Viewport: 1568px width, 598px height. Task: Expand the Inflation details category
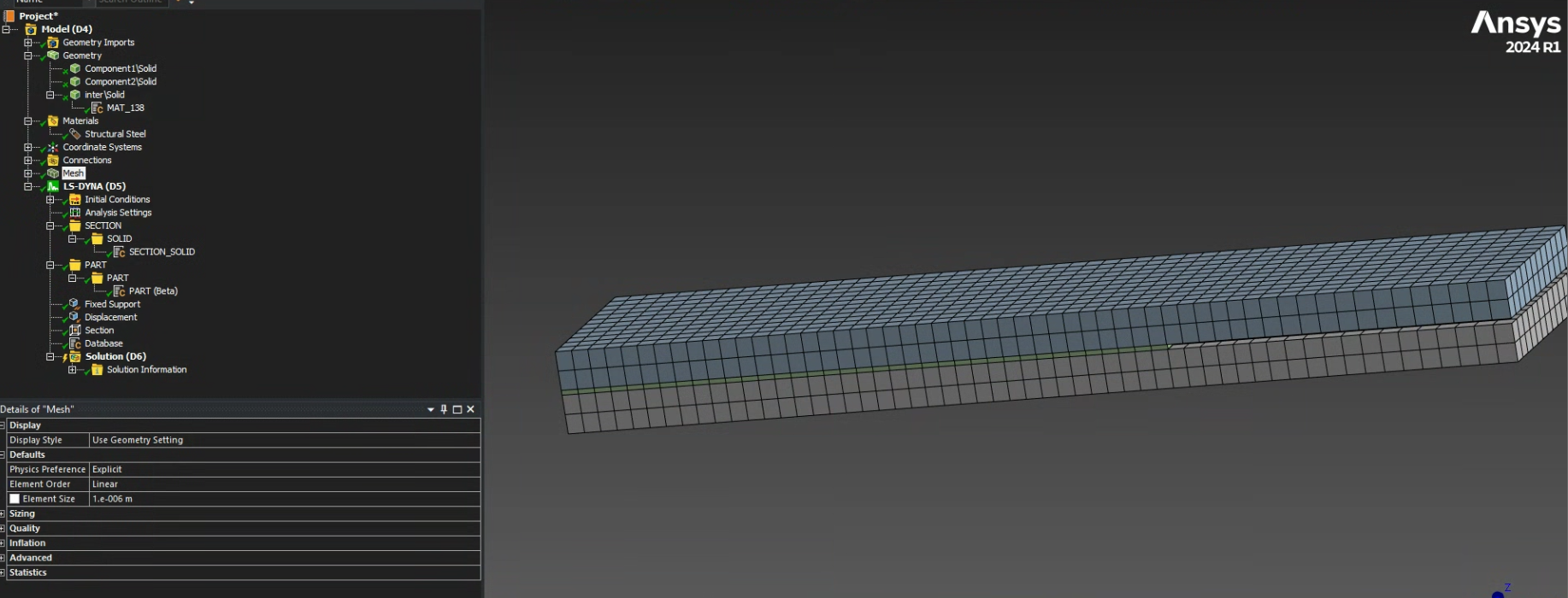point(3,543)
